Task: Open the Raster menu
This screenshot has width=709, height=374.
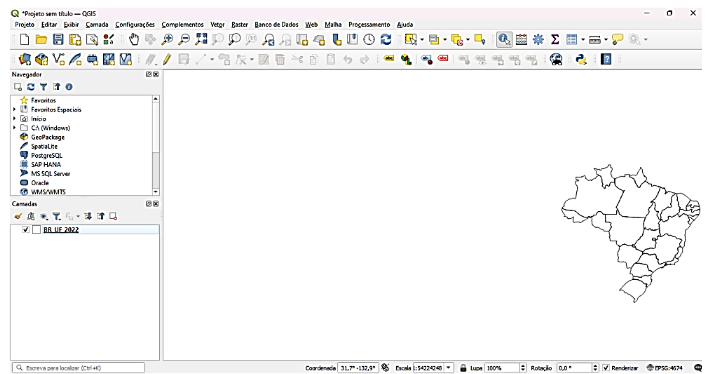Action: pyautogui.click(x=240, y=24)
